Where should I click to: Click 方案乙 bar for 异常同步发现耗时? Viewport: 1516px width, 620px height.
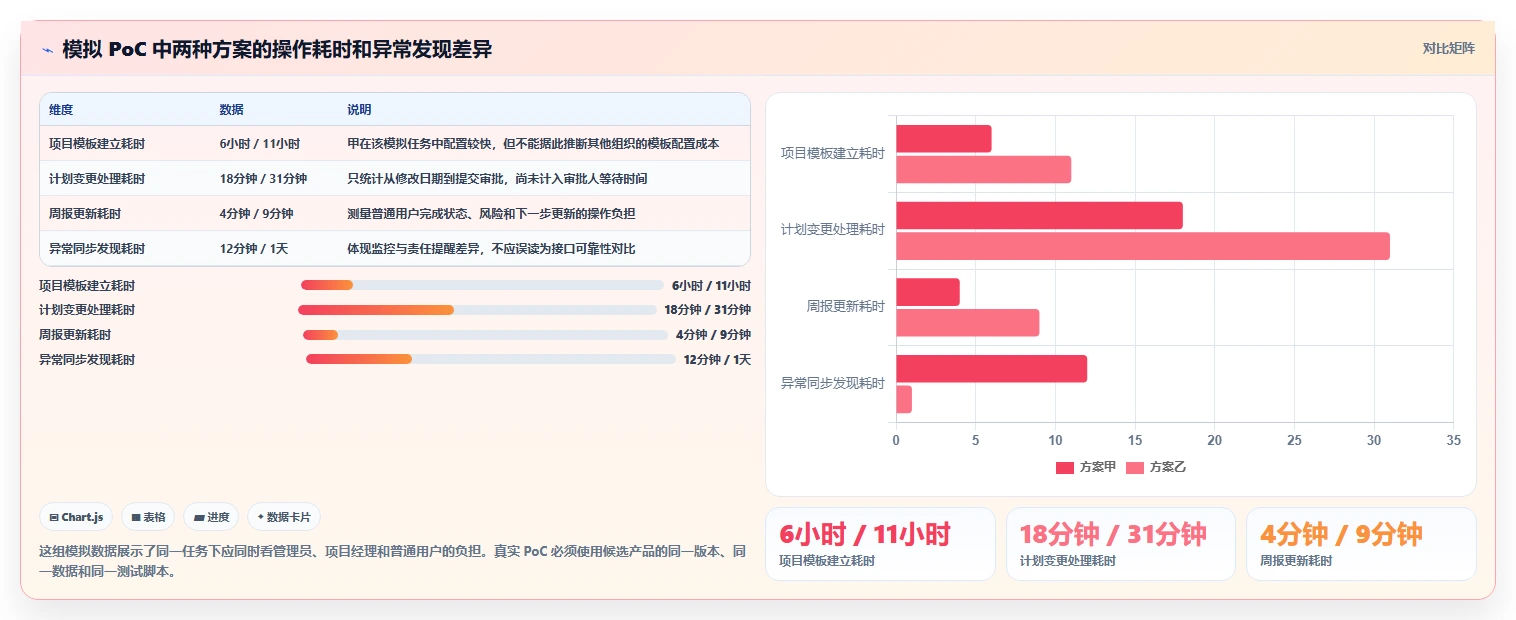(903, 399)
